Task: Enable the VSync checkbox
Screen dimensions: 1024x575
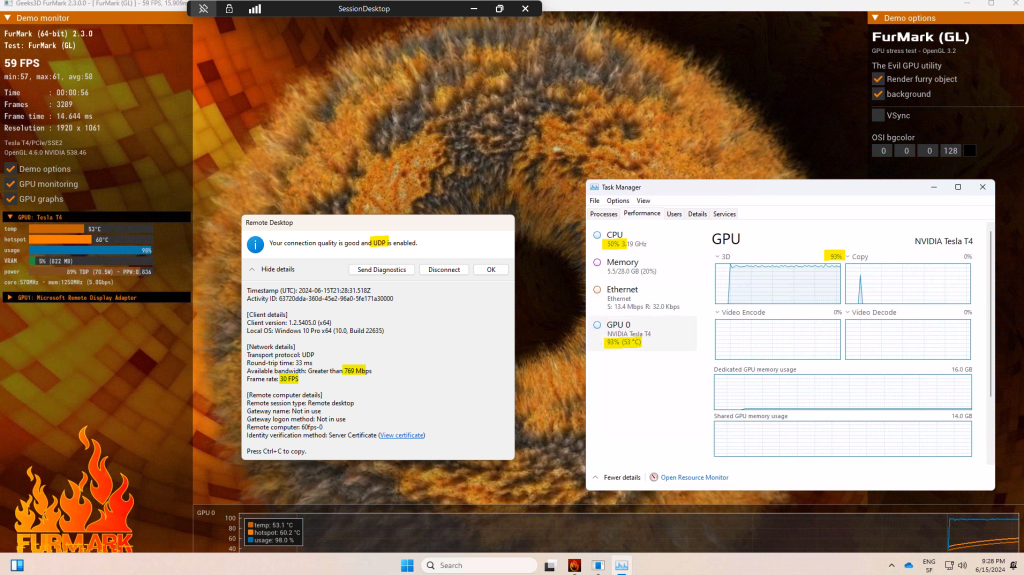Action: [x=878, y=115]
